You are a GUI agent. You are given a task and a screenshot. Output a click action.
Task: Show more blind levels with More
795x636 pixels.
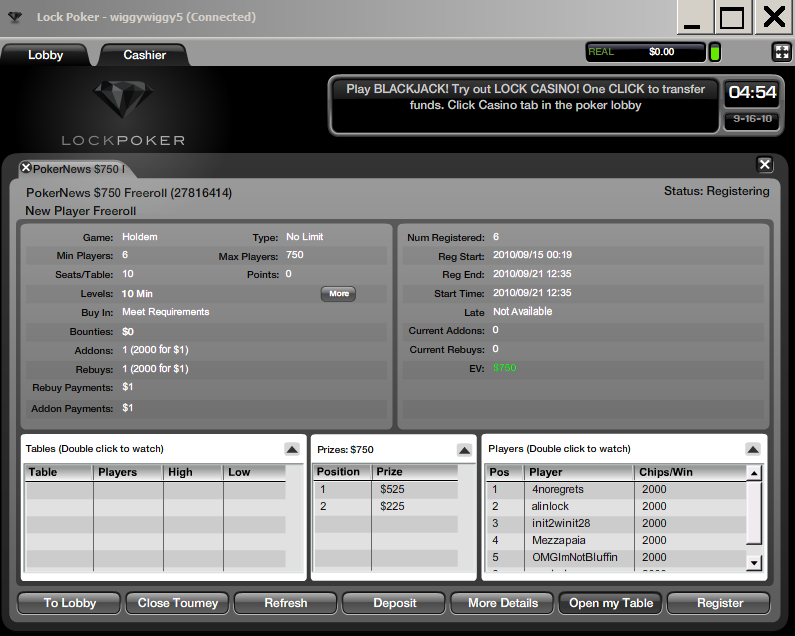(339, 294)
